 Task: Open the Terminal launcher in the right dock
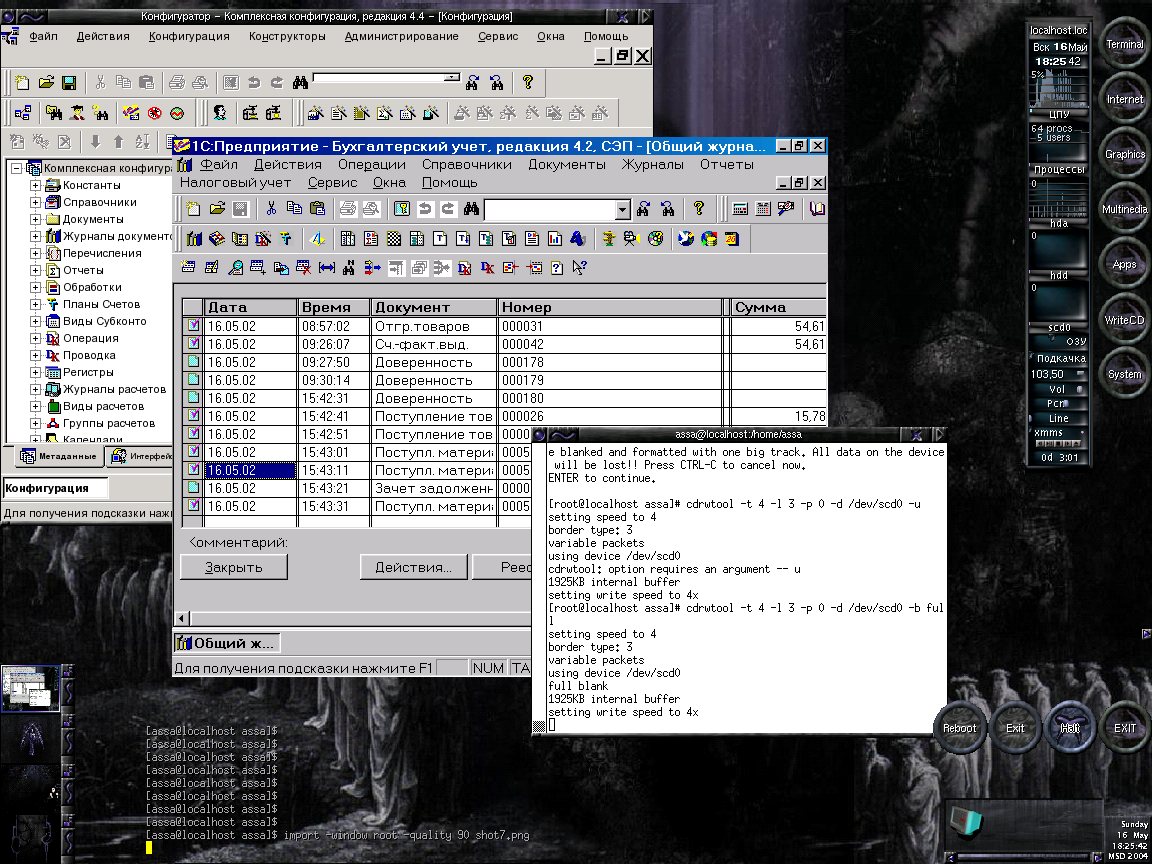[x=1125, y=45]
